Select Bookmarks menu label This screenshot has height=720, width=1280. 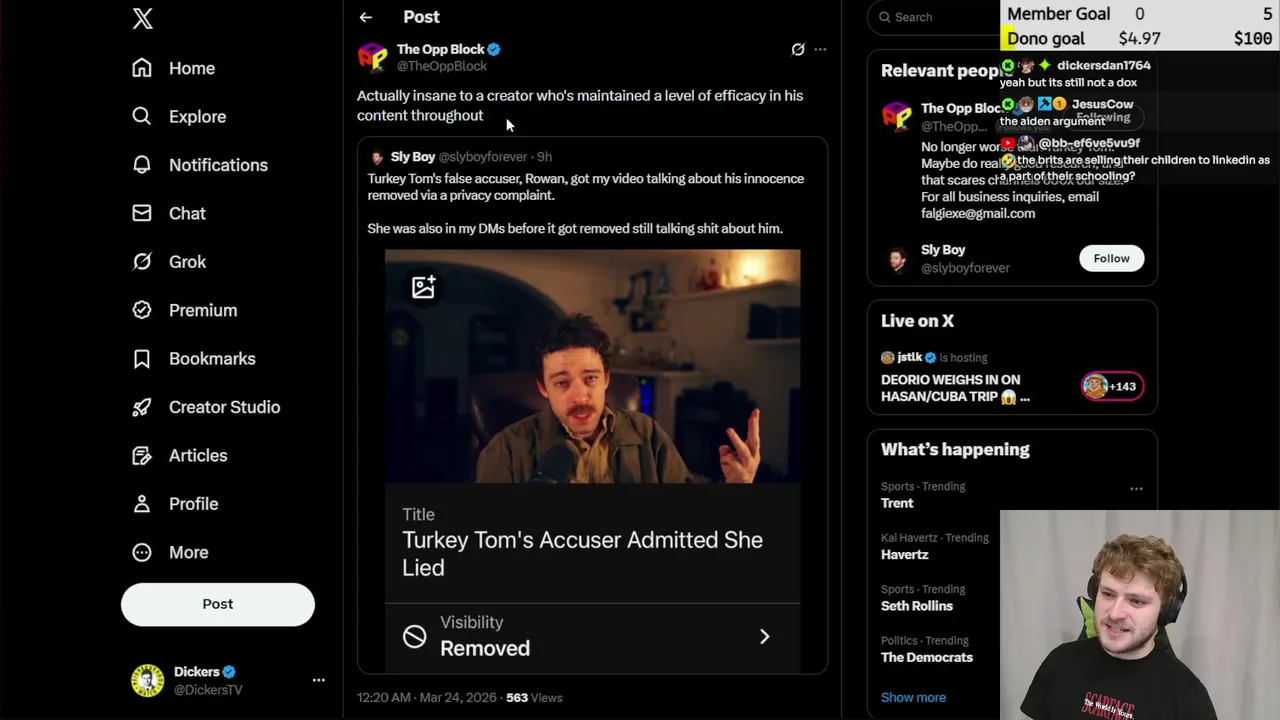point(212,358)
